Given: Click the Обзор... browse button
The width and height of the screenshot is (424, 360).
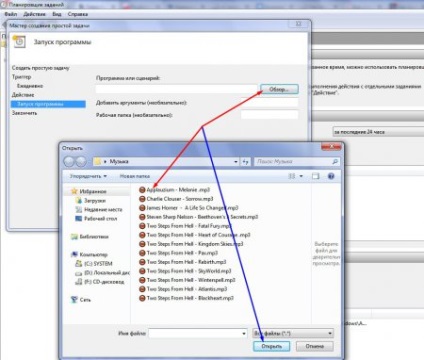Looking at the screenshot, I should coord(279,89).
